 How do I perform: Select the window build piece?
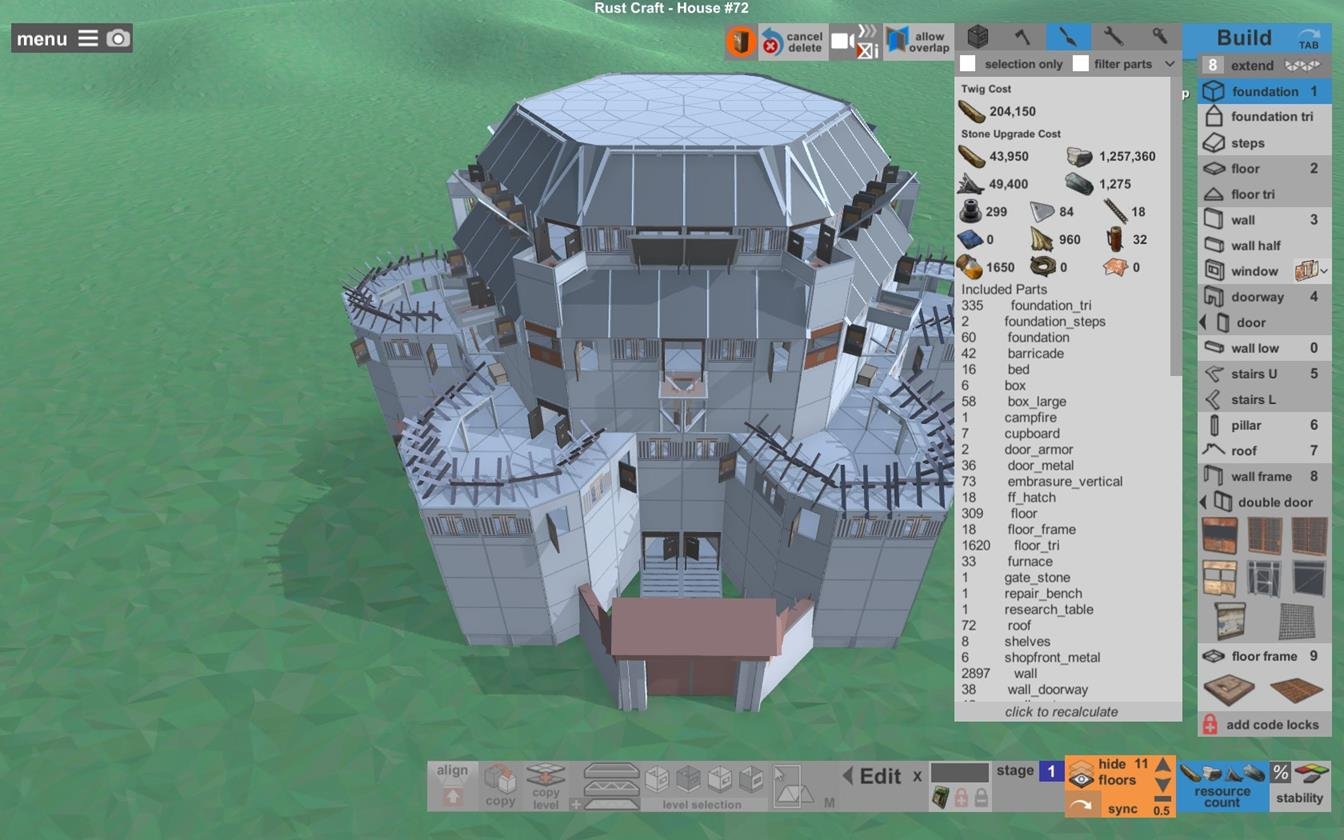pos(1247,271)
